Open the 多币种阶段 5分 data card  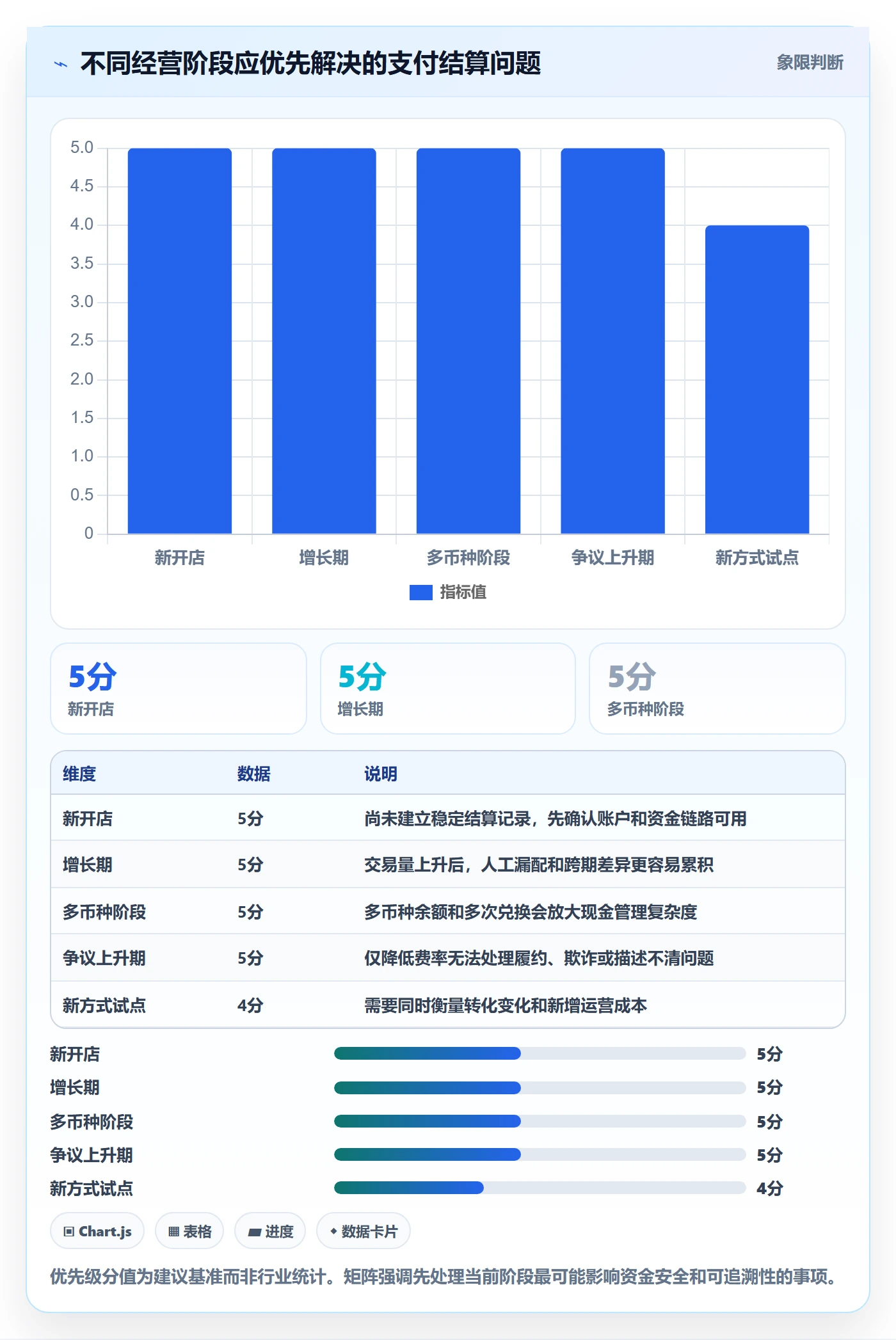coord(717,689)
